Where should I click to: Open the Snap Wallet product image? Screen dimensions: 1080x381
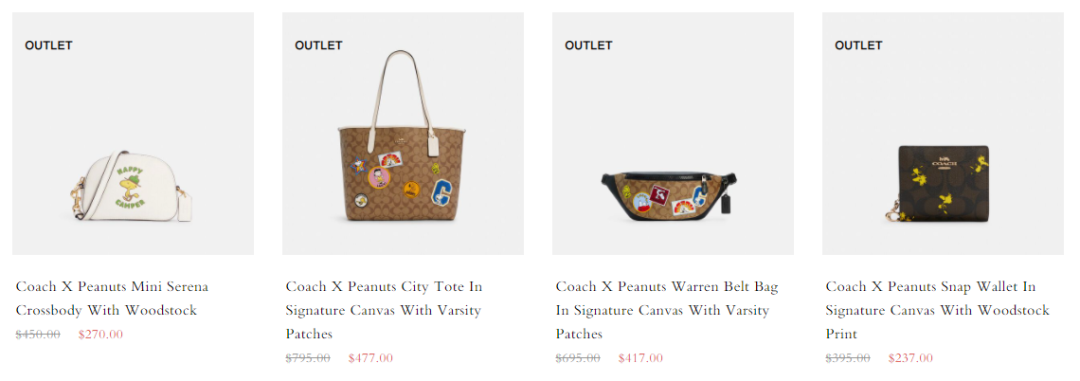(943, 134)
